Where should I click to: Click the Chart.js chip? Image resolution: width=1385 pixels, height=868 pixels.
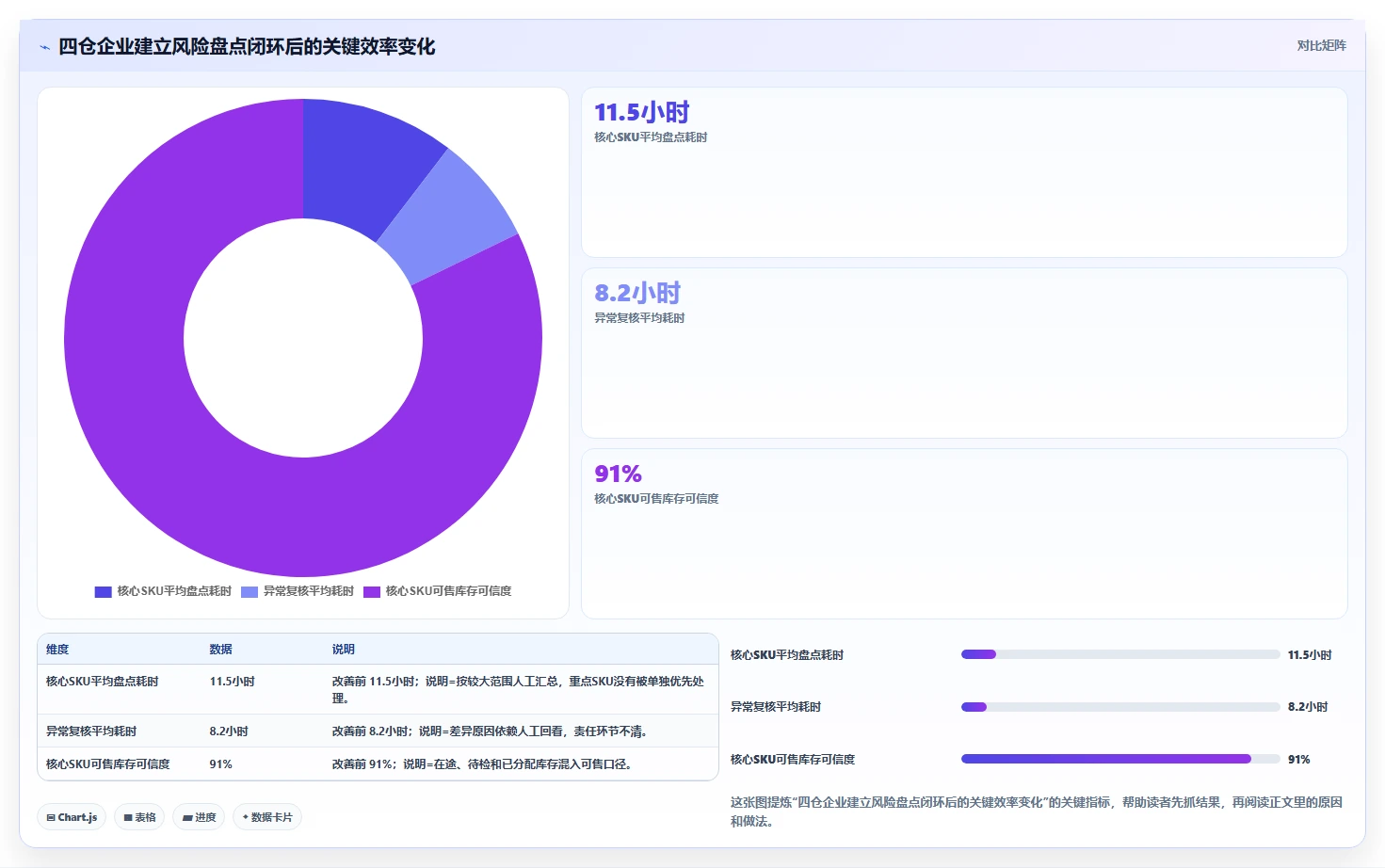(72, 817)
